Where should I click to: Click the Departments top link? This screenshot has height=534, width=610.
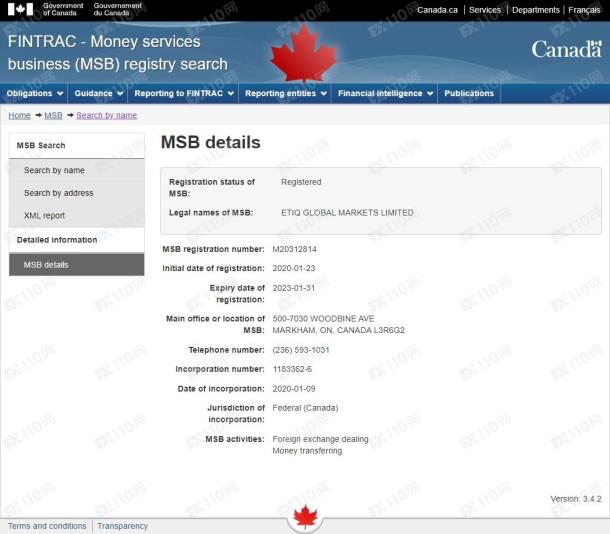pos(535,10)
